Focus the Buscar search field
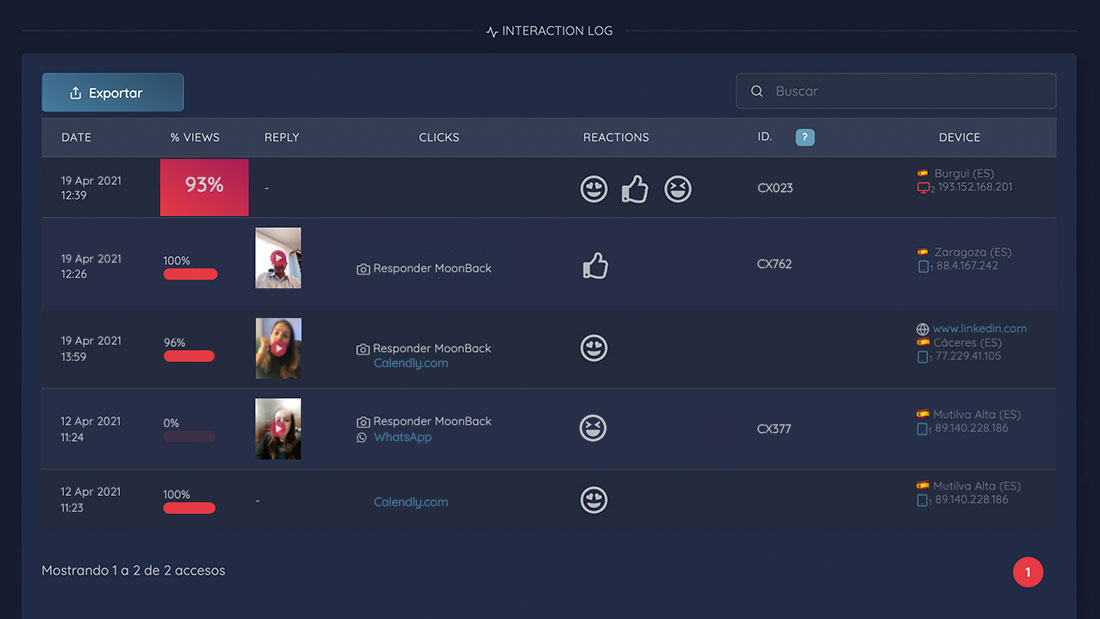1100x619 pixels. pyautogui.click(x=896, y=91)
